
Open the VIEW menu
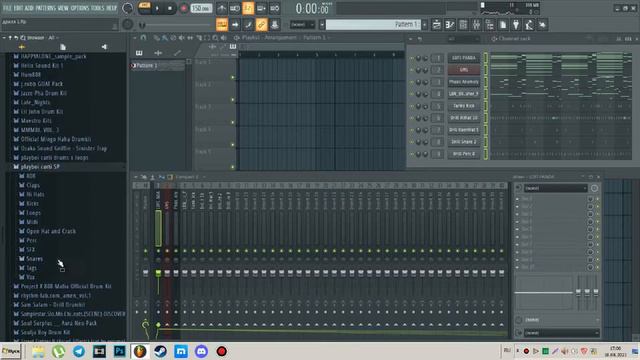(x=63, y=8)
